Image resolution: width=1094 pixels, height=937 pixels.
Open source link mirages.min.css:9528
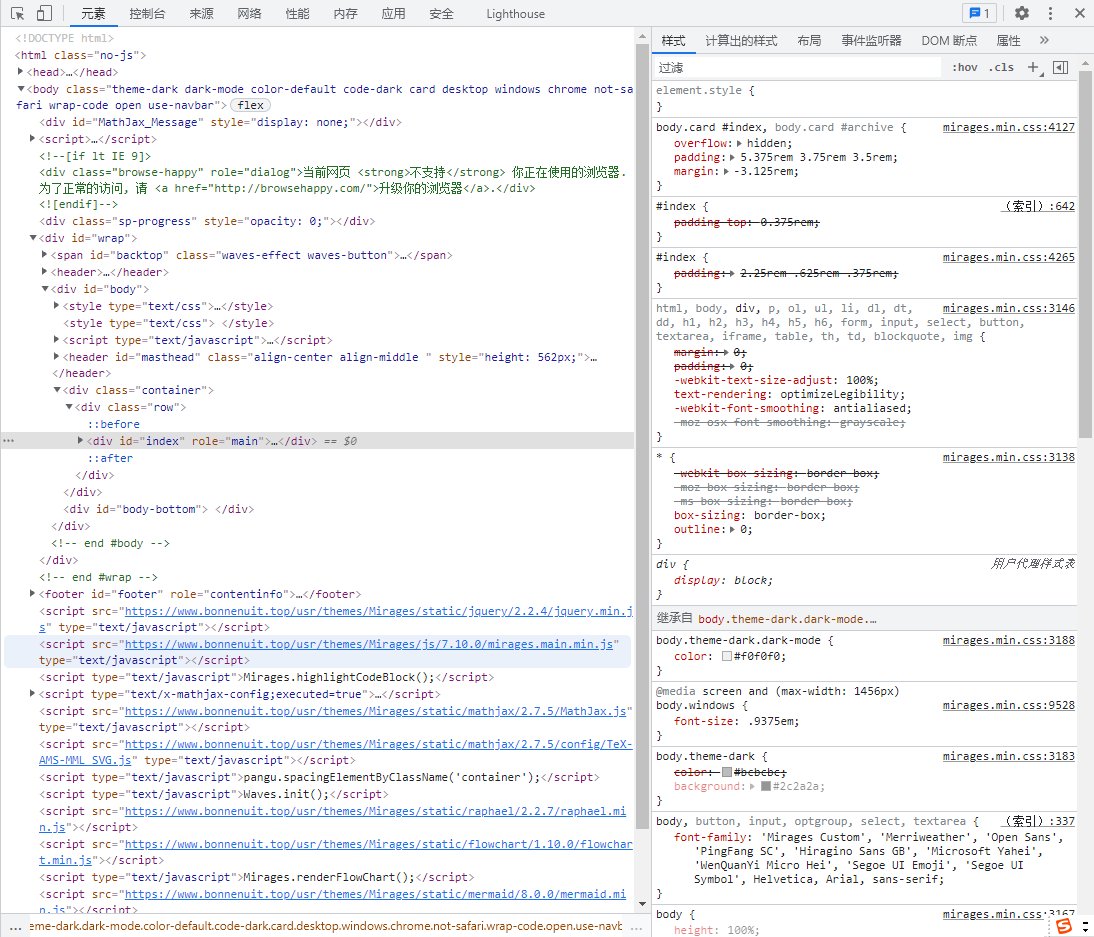click(x=1008, y=705)
